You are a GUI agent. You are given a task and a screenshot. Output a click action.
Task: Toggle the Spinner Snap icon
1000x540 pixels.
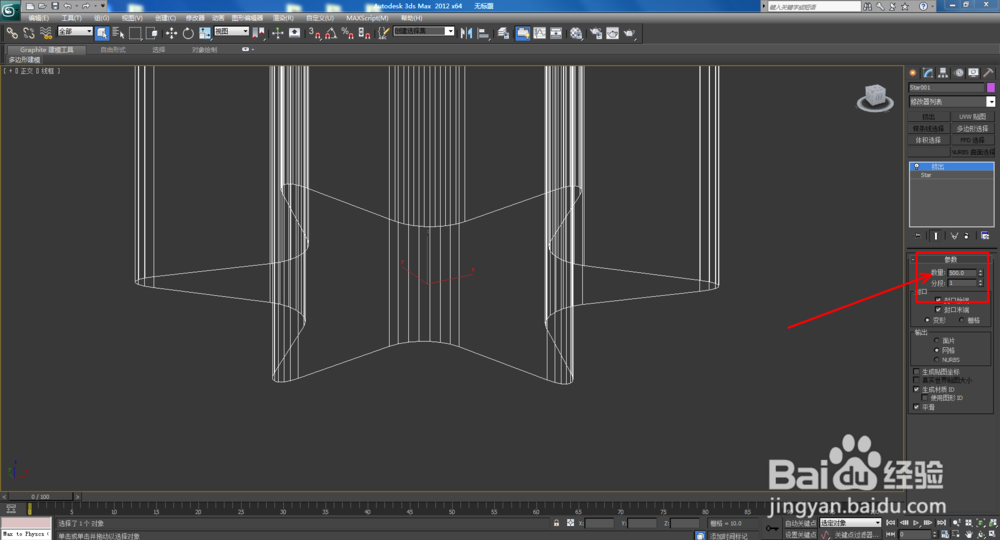364,33
